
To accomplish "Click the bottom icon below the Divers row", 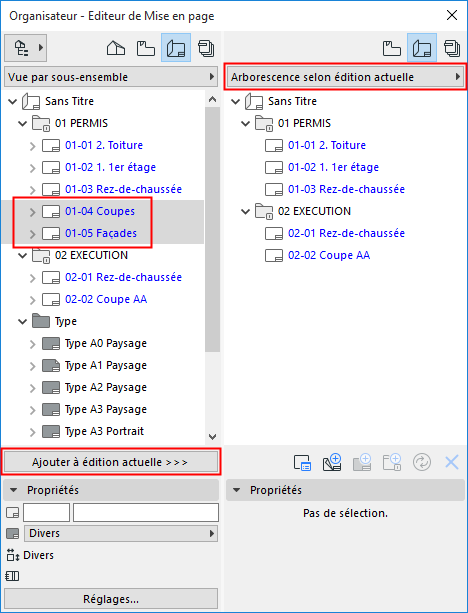I will (13, 576).
